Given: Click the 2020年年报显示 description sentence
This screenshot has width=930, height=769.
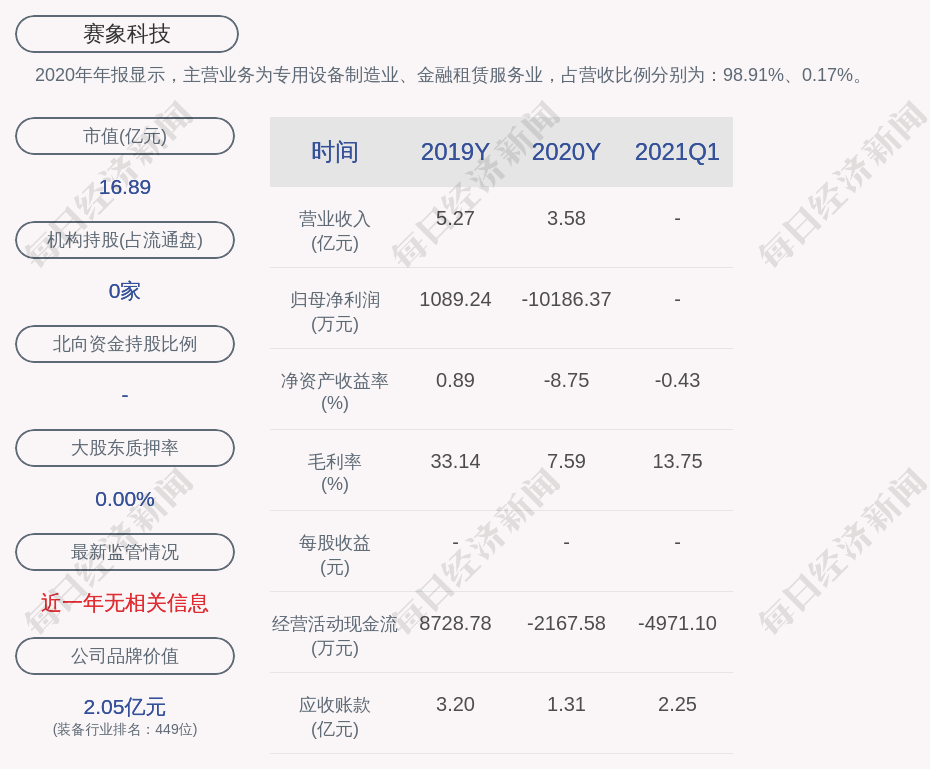Looking at the screenshot, I should pos(449,75).
